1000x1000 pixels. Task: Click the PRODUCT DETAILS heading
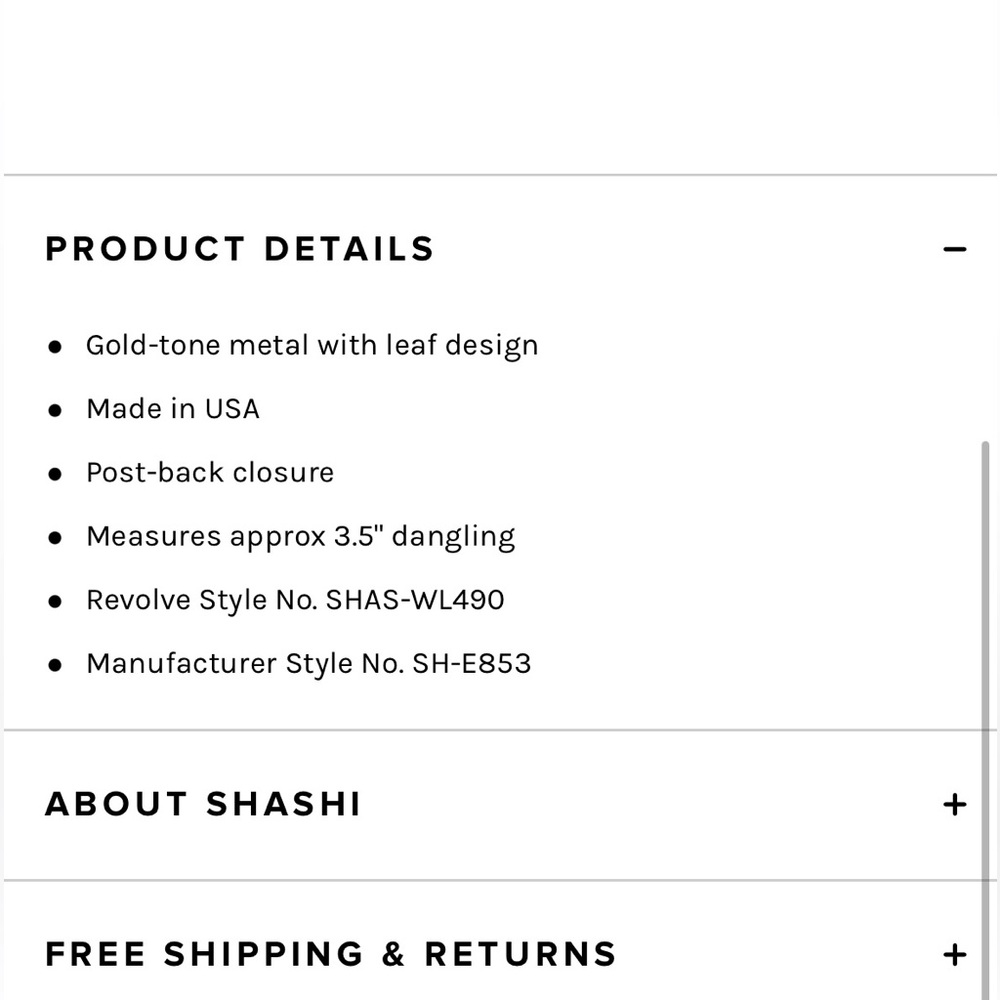click(x=240, y=249)
